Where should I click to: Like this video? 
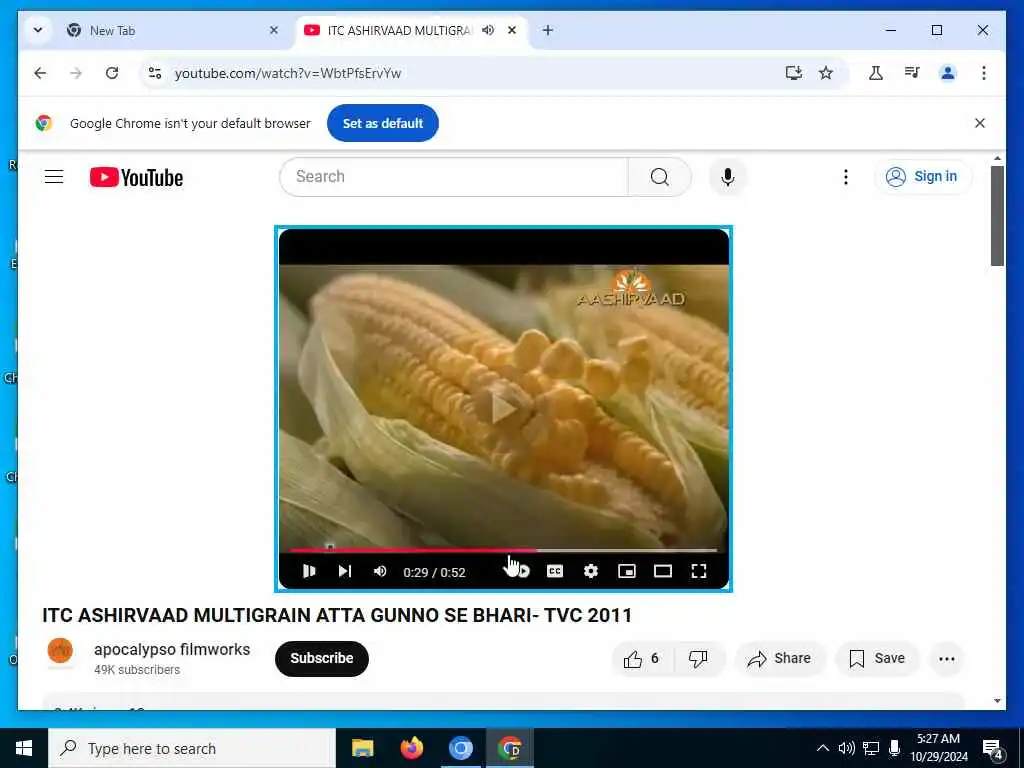pyautogui.click(x=642, y=658)
